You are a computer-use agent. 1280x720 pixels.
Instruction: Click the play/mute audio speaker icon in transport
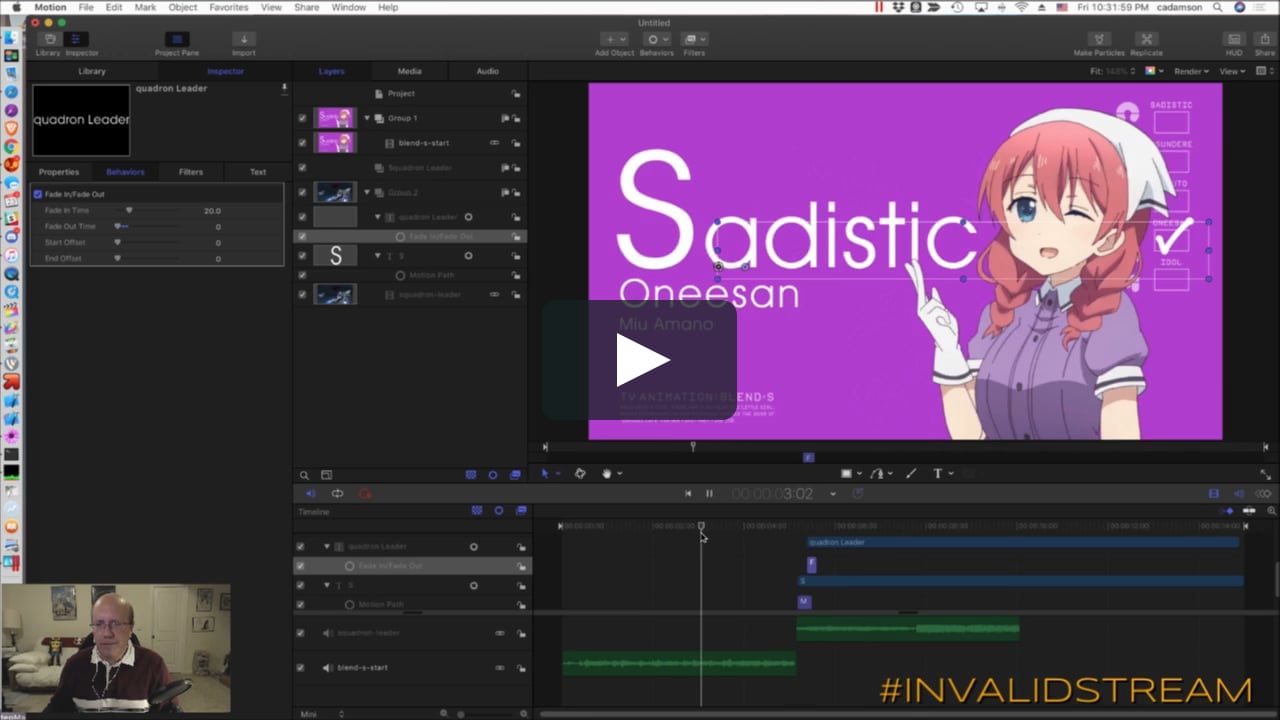point(310,493)
